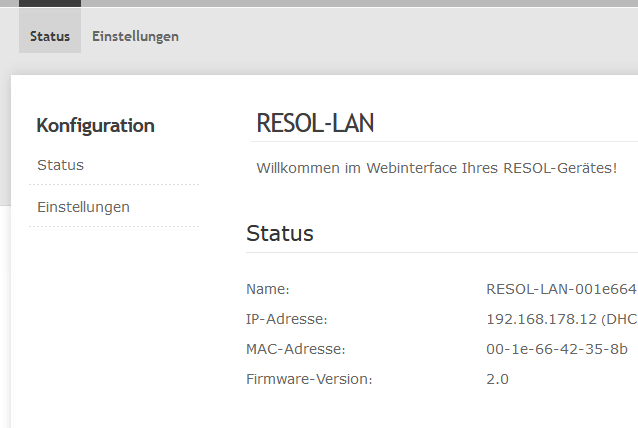Click the large Status section heading
This screenshot has height=428, width=638.
(x=280, y=233)
